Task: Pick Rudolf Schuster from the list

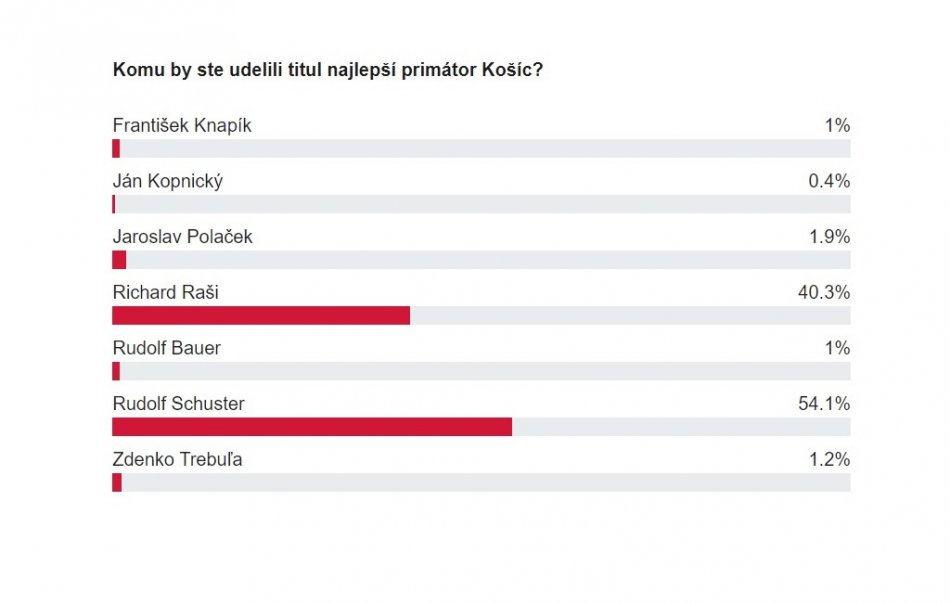Action: [178, 404]
